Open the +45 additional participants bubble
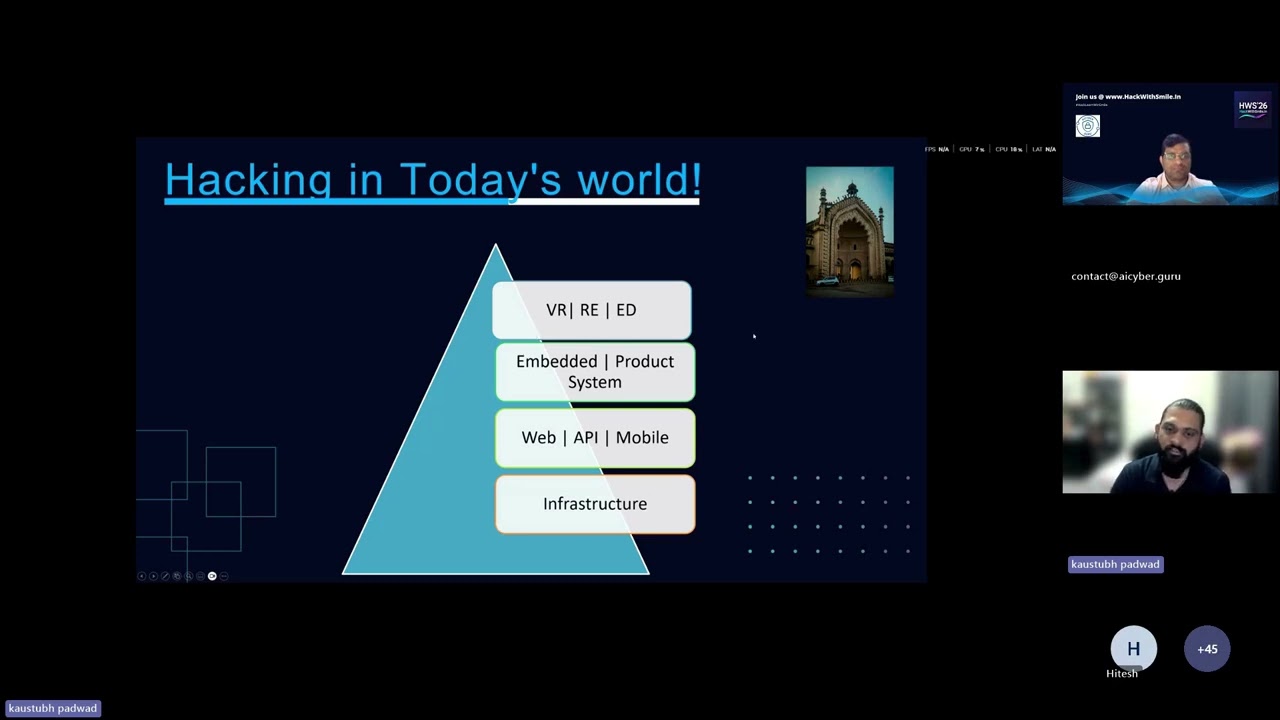The image size is (1280, 720). click(1207, 649)
